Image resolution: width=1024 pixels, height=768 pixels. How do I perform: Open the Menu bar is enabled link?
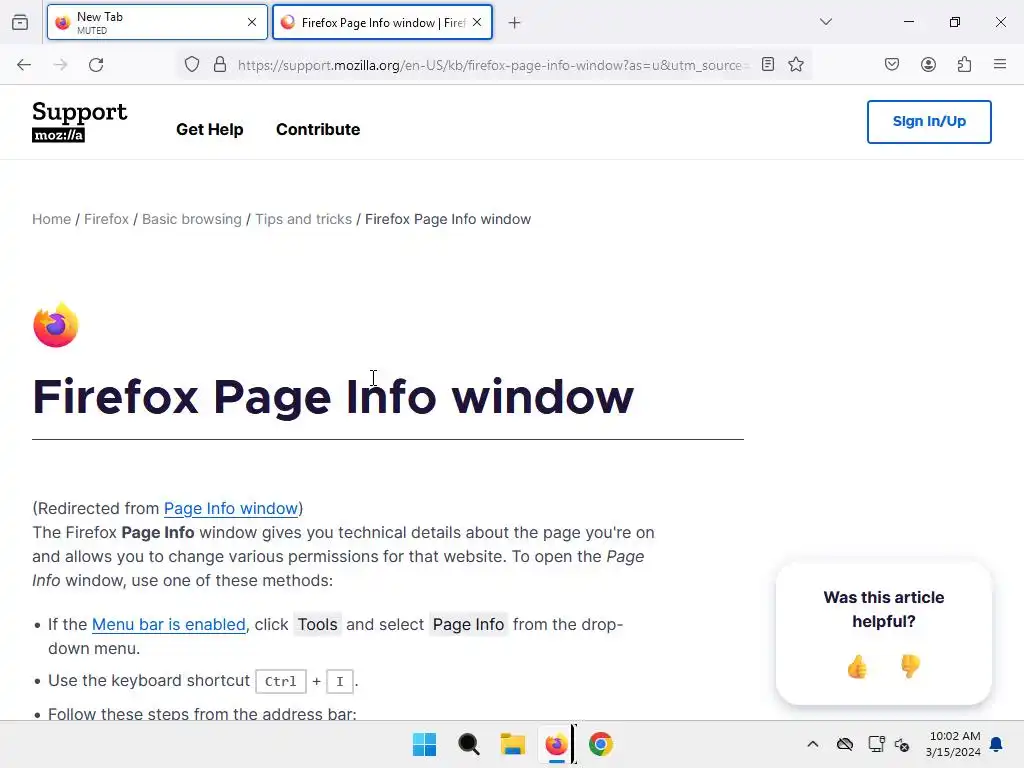click(x=168, y=625)
